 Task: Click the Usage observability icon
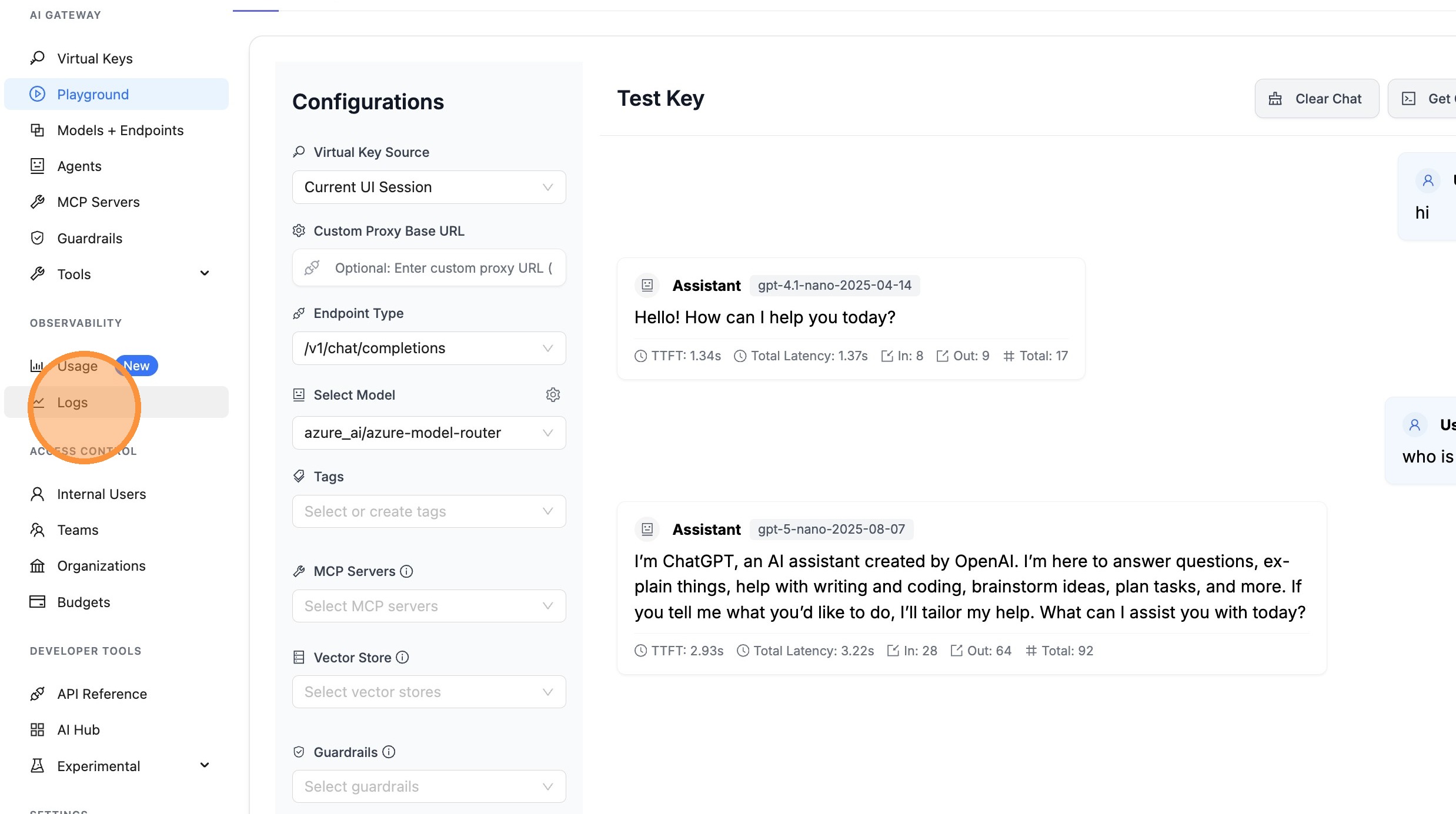(37, 366)
